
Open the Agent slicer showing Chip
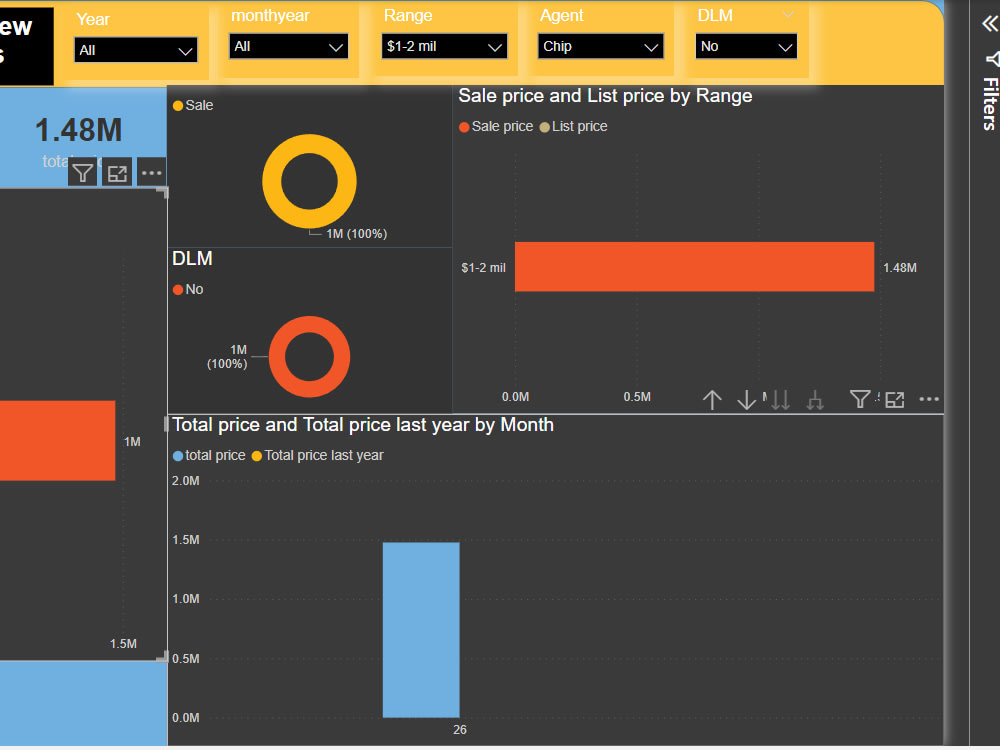(x=600, y=46)
